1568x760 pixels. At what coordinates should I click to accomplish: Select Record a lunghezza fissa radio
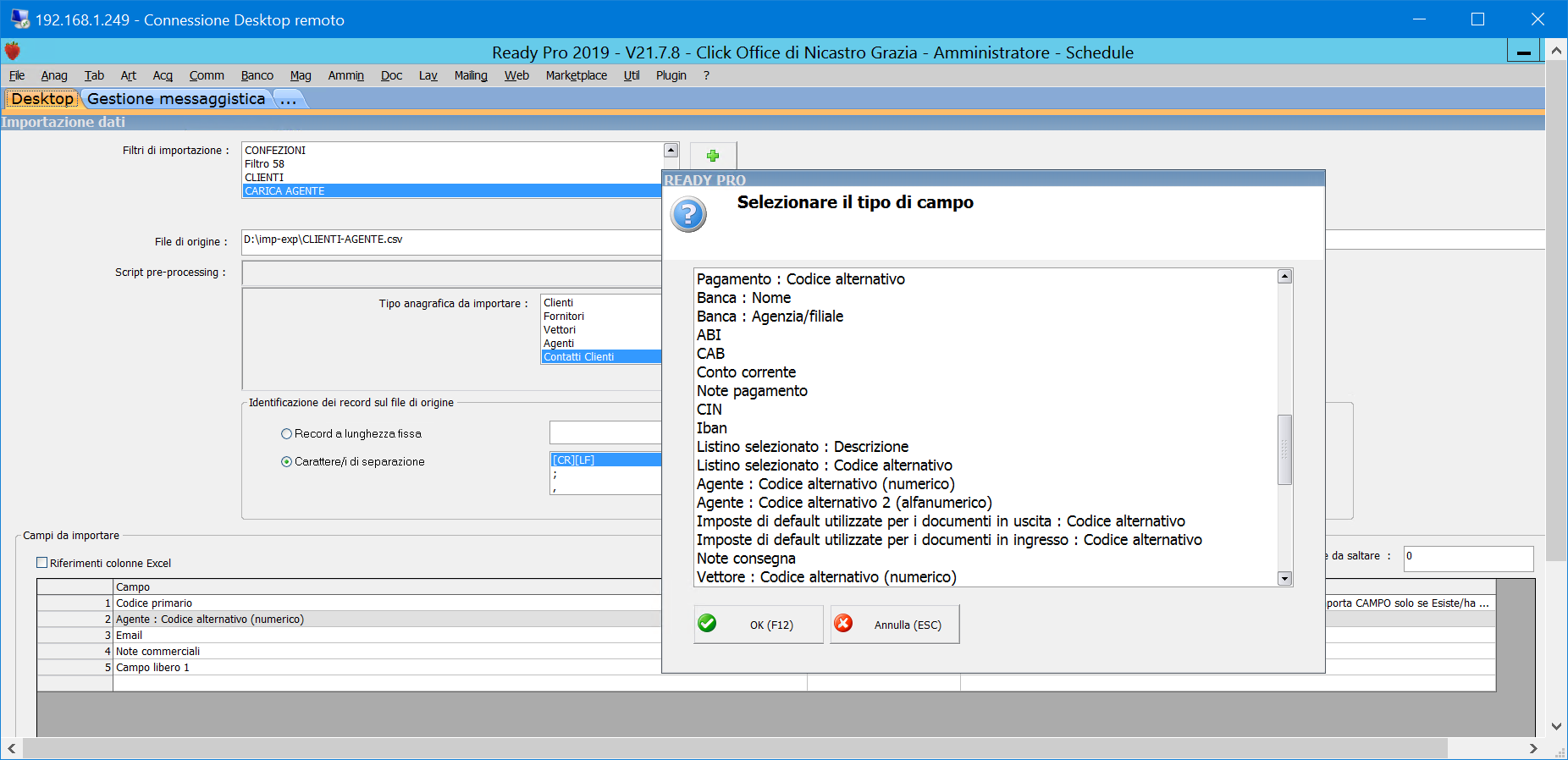point(286,433)
